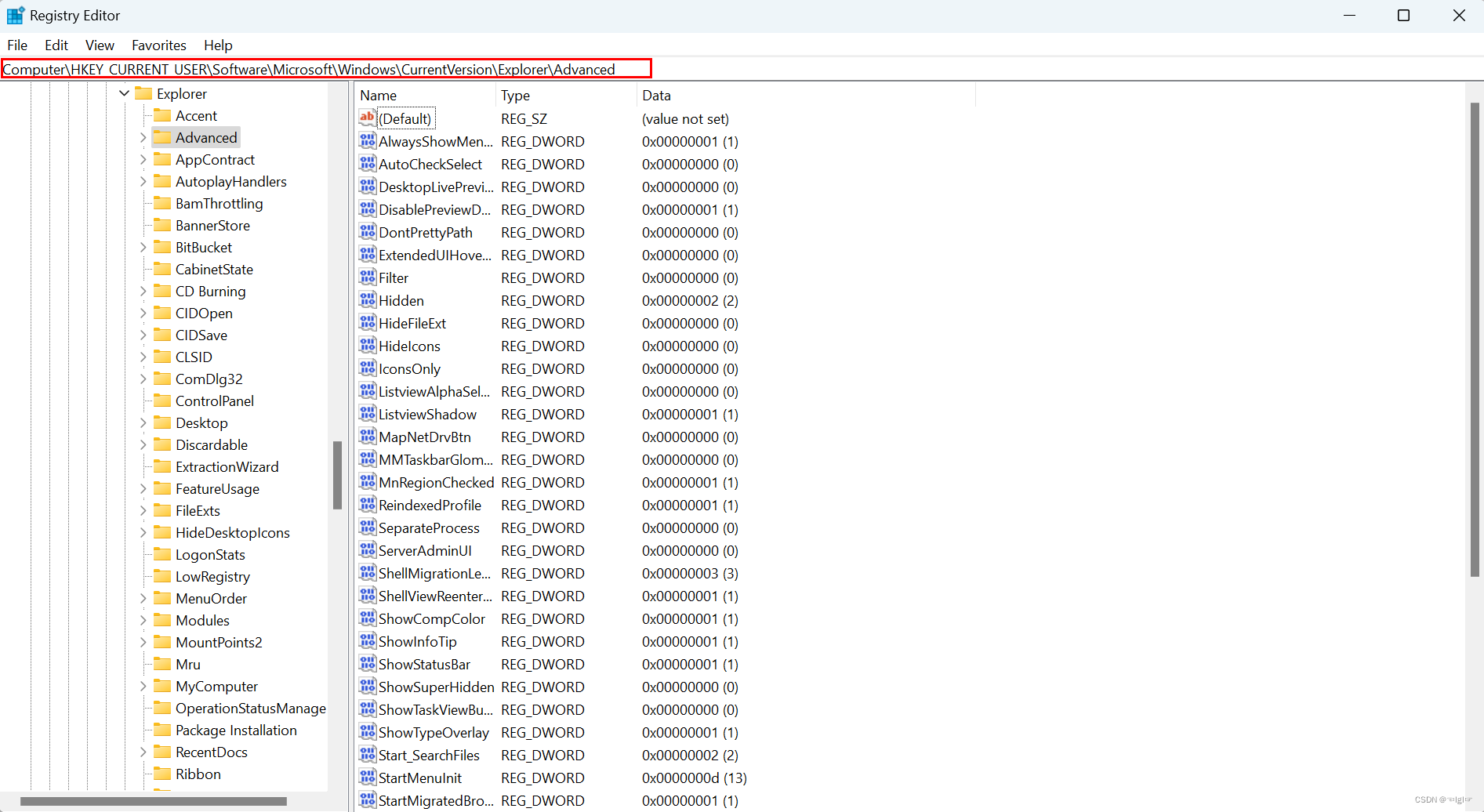Screen dimensions: 1484x812
Task: Click the Registry Editor app icon
Action: 15,16
